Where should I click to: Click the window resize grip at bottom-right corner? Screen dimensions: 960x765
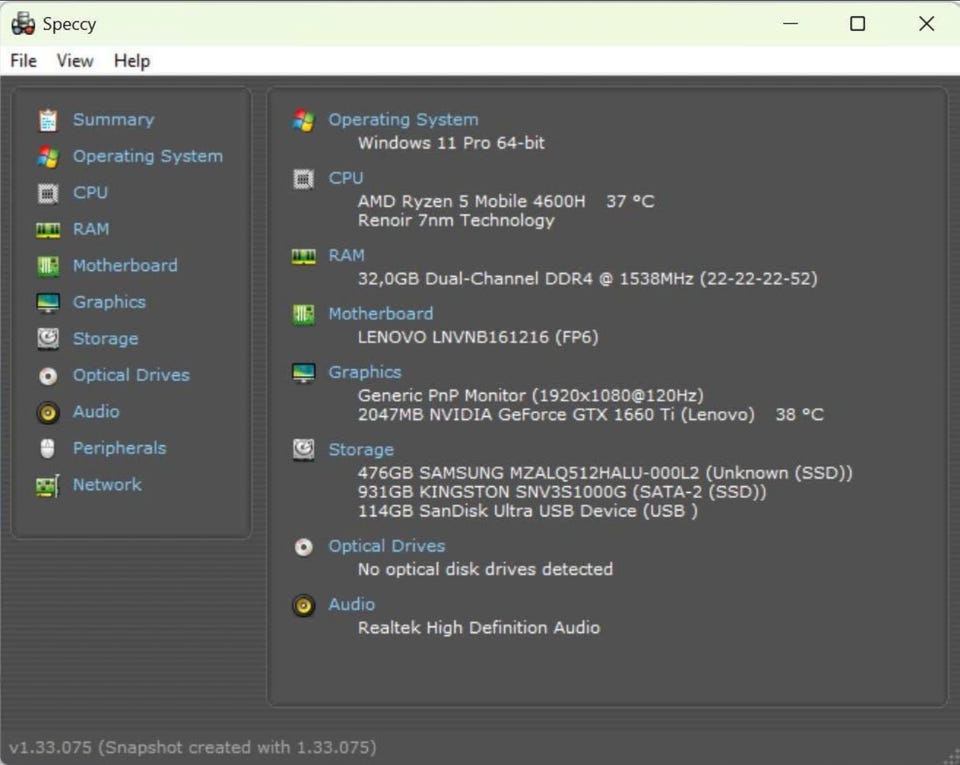(950, 755)
